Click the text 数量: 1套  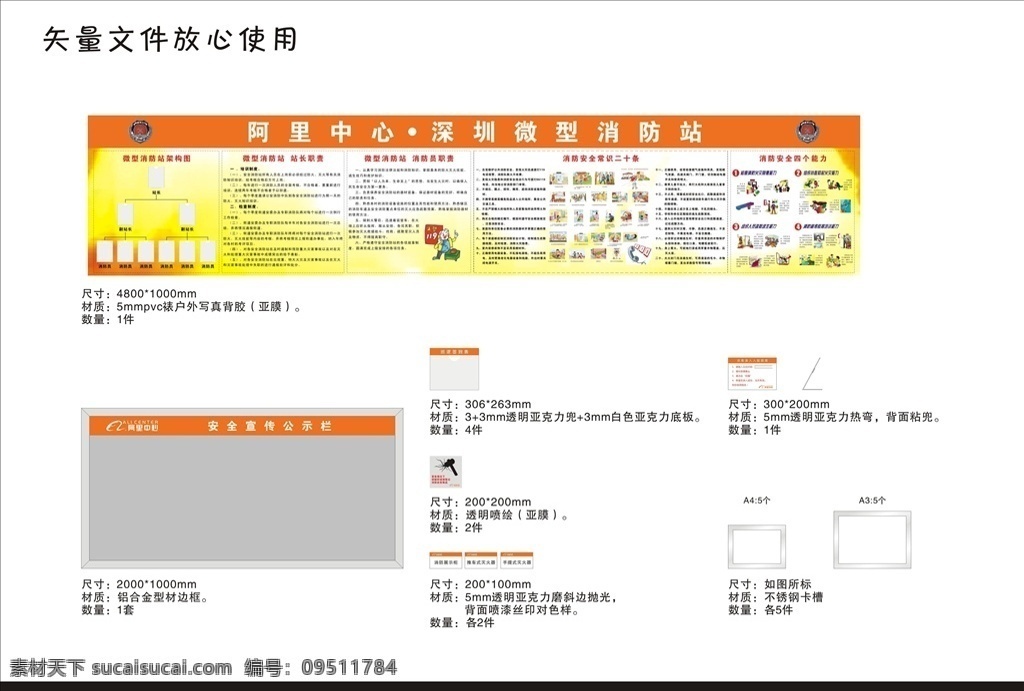coord(108,610)
